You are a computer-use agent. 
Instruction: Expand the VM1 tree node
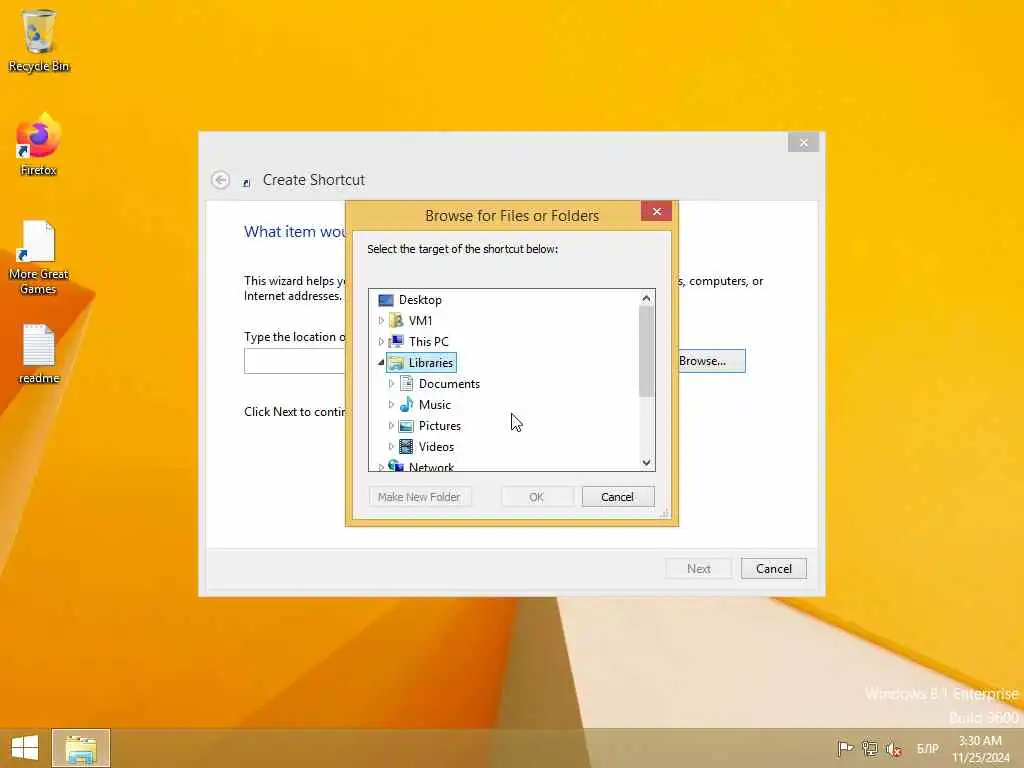coord(381,321)
